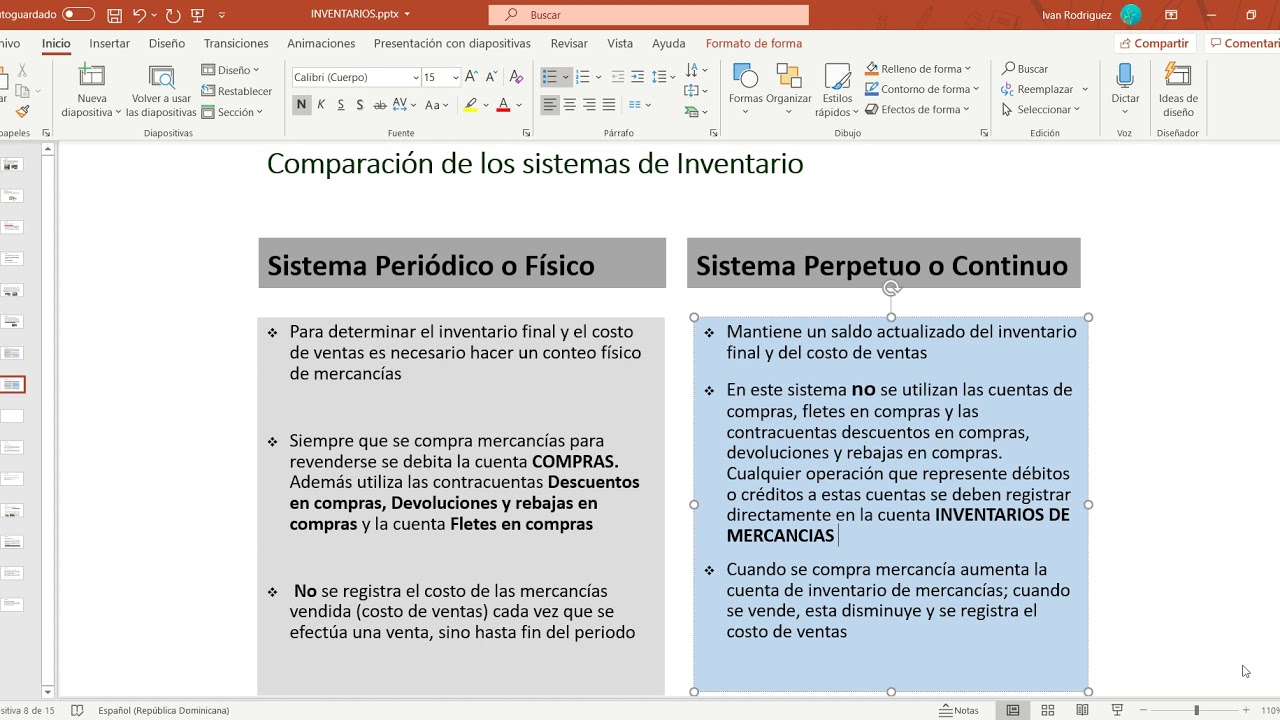This screenshot has width=1280, height=720.
Task: Open the Formato de forma tab
Action: pos(754,44)
